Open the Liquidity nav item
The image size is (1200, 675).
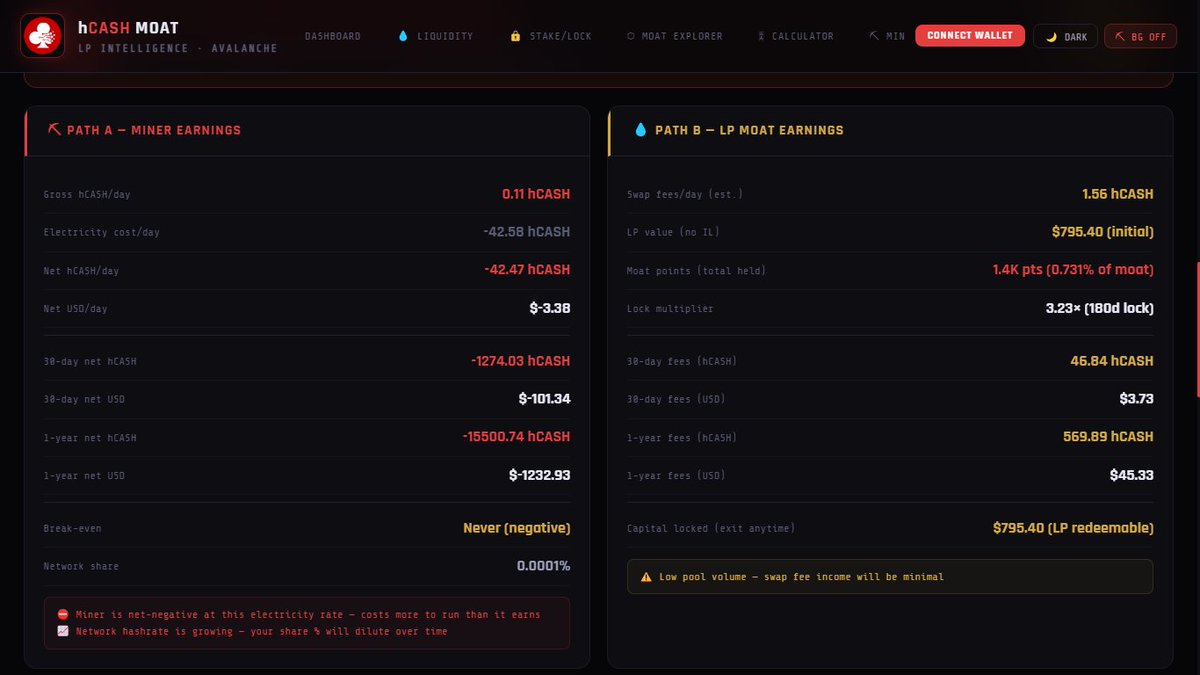tap(435, 36)
